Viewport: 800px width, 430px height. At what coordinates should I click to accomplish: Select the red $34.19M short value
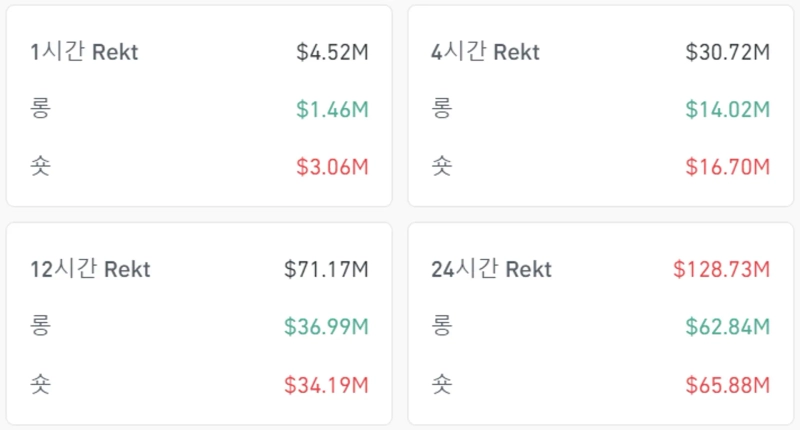point(326,383)
